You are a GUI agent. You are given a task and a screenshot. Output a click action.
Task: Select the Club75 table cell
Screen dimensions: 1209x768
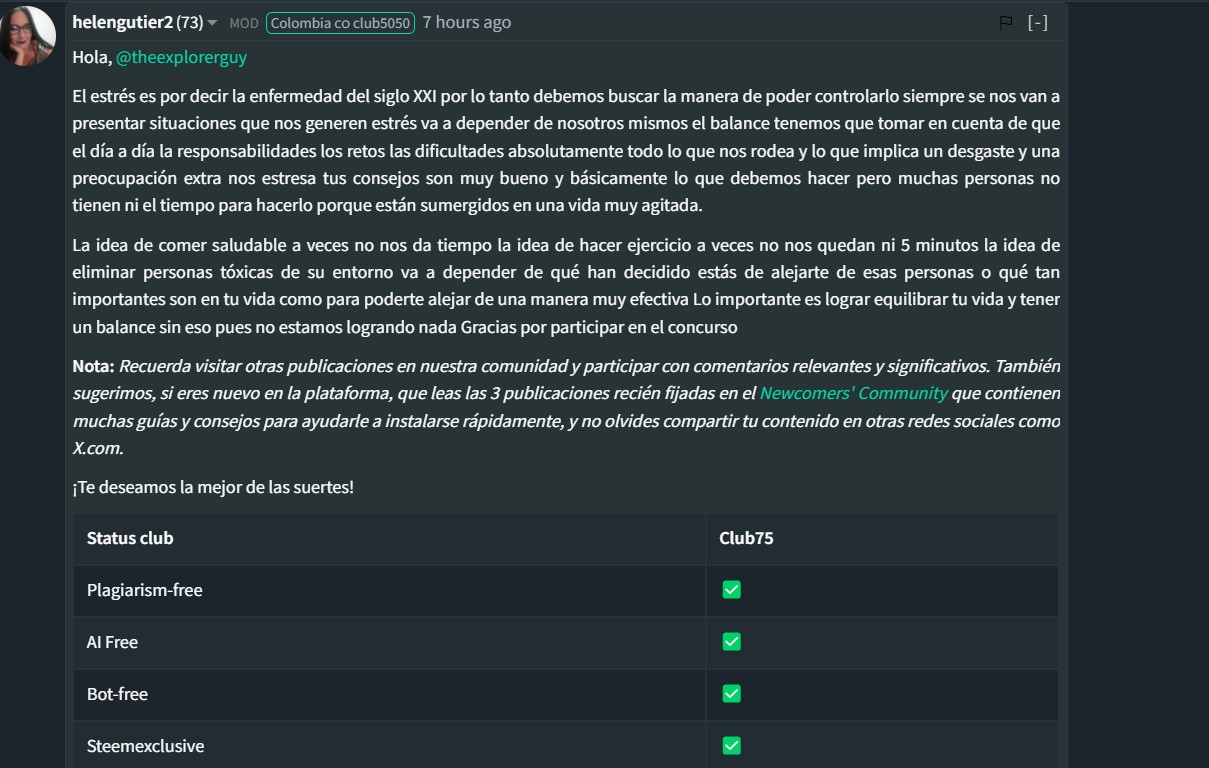pos(746,538)
